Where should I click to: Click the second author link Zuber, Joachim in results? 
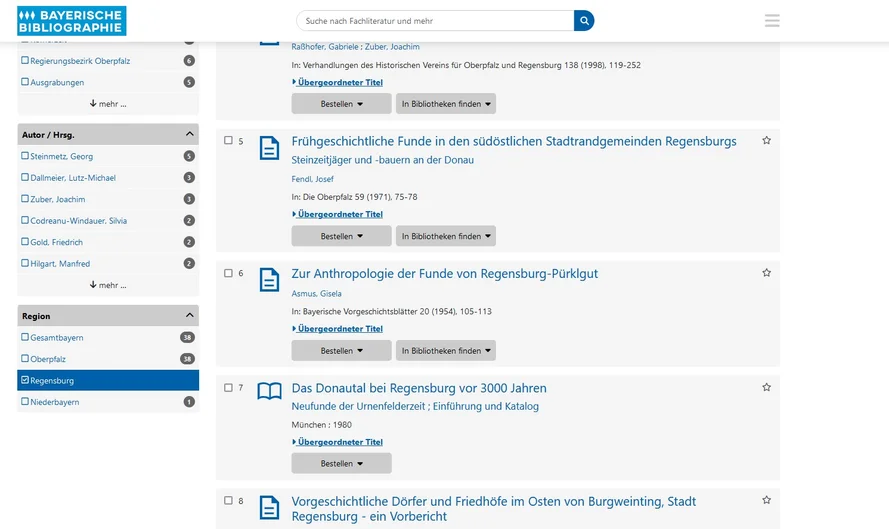(392, 47)
